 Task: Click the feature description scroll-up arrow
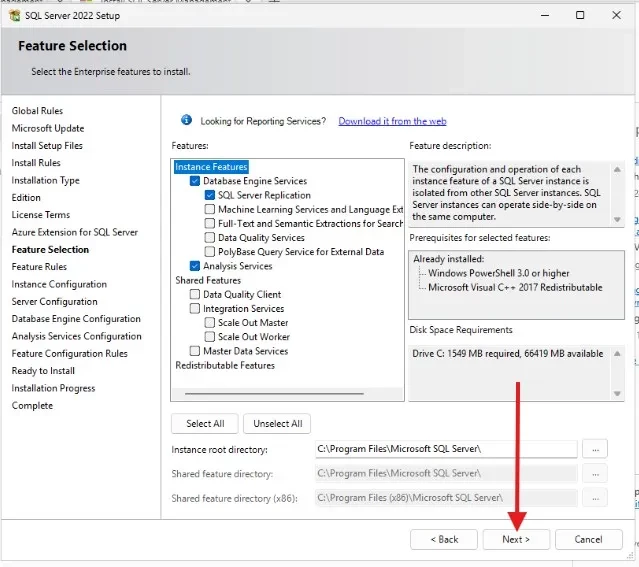pos(617,169)
